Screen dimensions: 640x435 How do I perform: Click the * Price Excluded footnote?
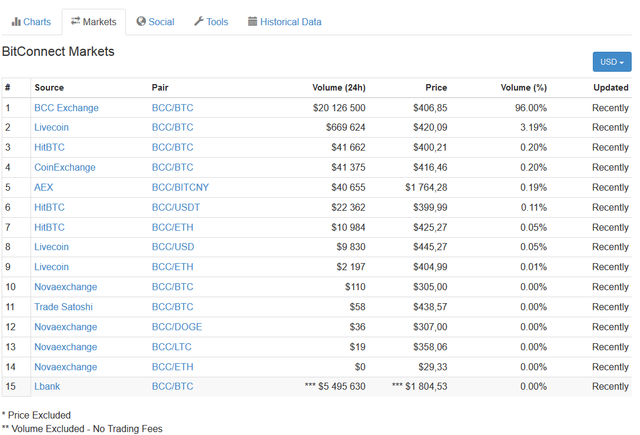pos(36,415)
